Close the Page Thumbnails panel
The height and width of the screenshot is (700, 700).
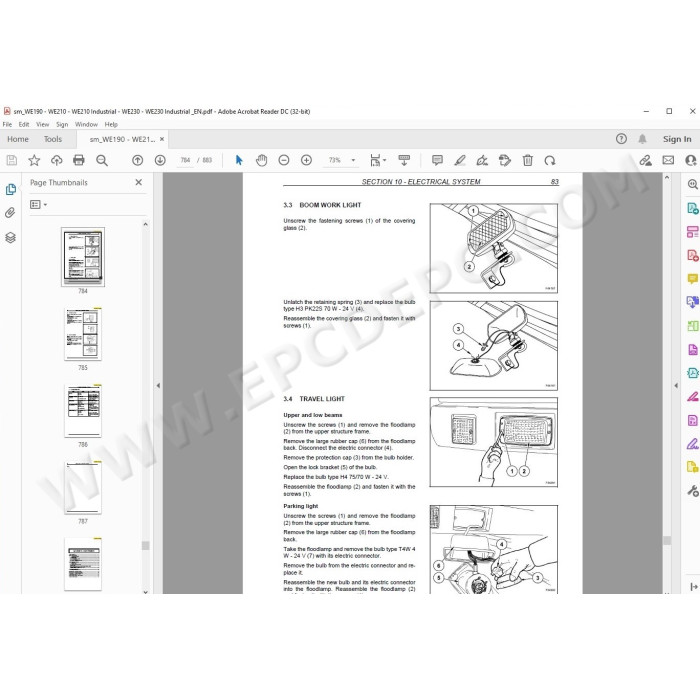point(139,182)
